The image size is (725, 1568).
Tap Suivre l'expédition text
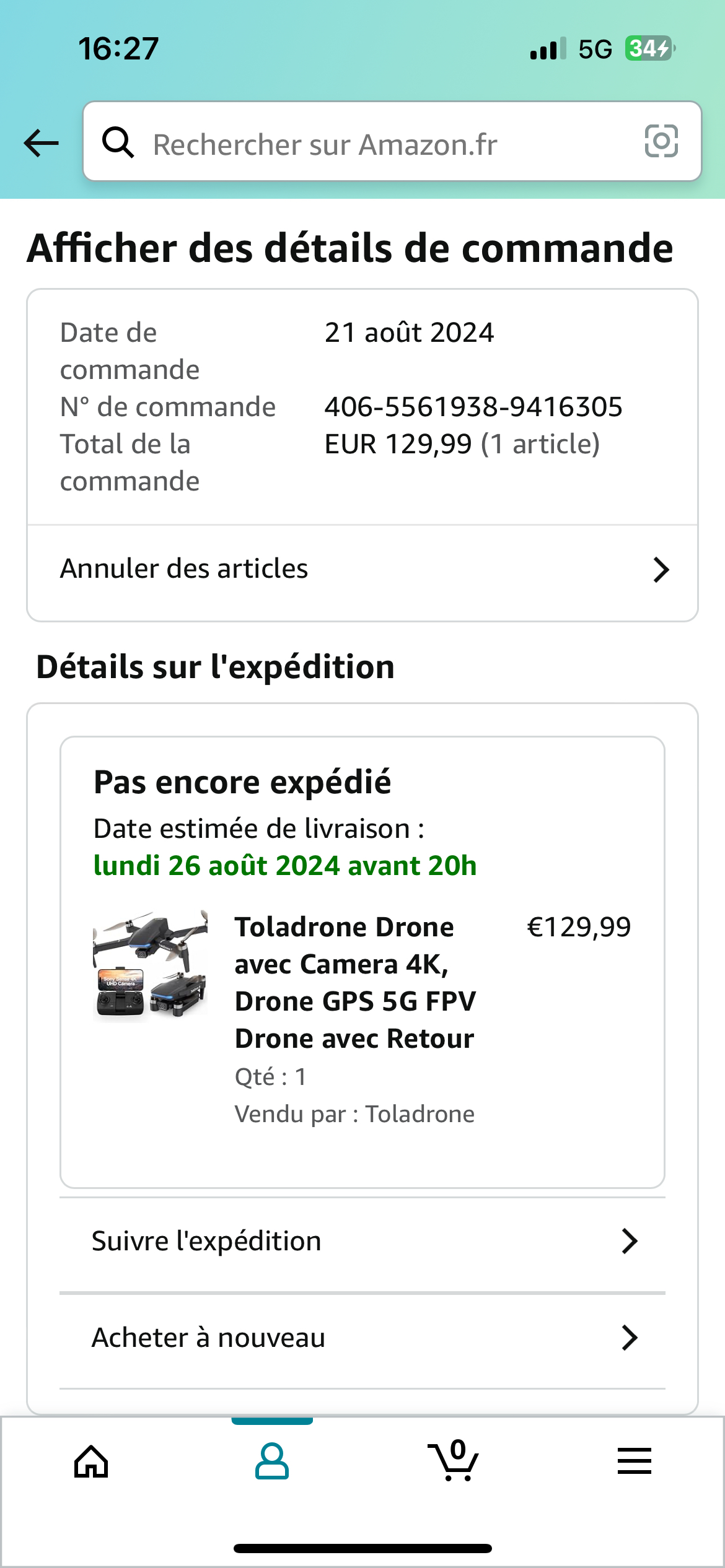[206, 1241]
